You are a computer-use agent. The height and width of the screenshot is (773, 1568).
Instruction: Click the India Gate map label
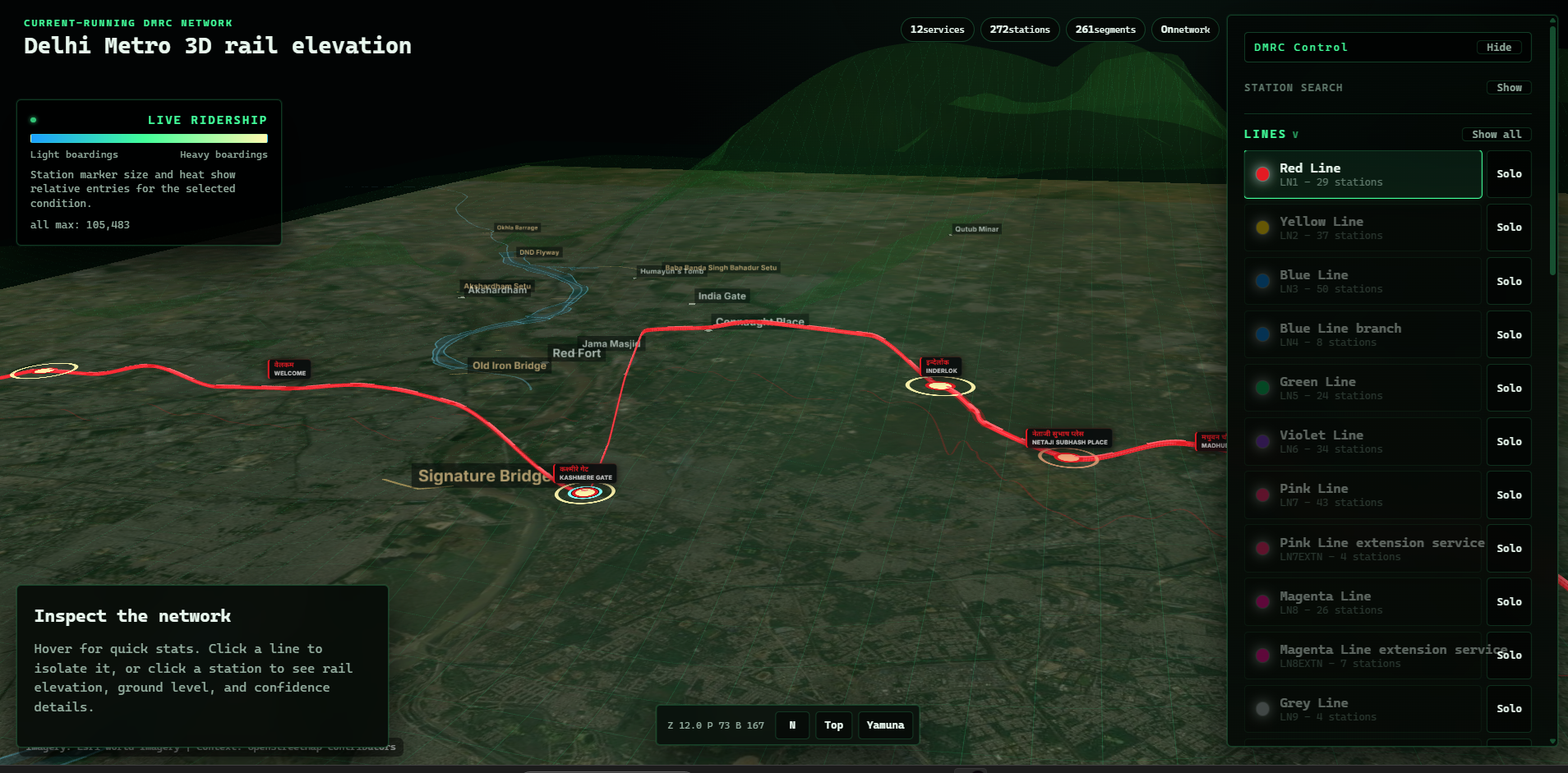tap(722, 297)
